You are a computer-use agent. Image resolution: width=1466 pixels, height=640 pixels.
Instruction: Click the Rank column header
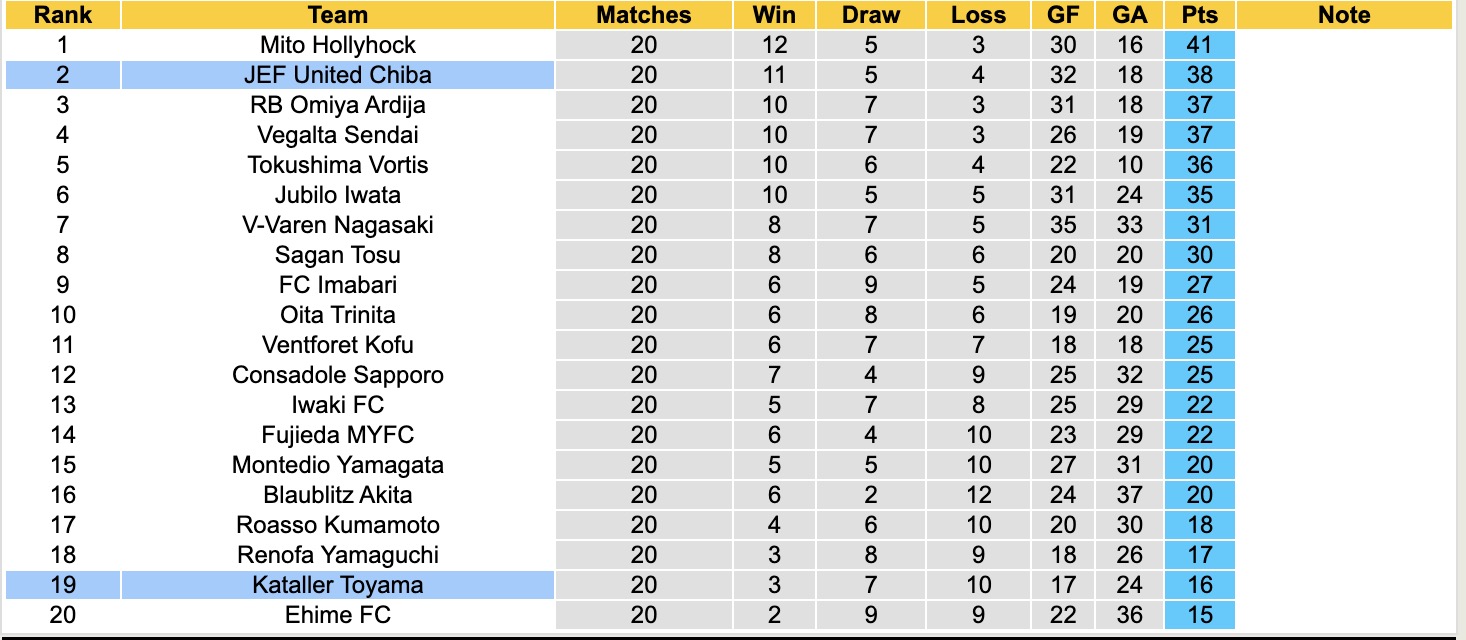(62, 15)
